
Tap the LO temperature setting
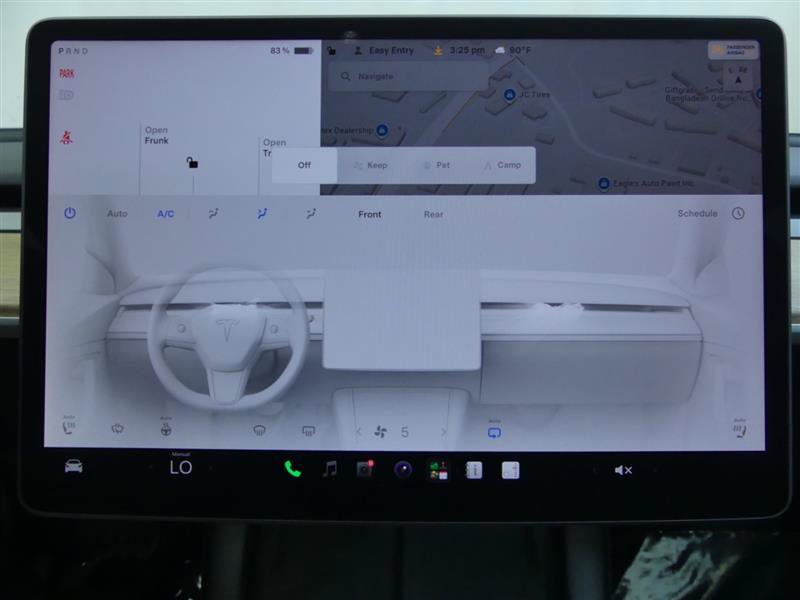[x=181, y=467]
